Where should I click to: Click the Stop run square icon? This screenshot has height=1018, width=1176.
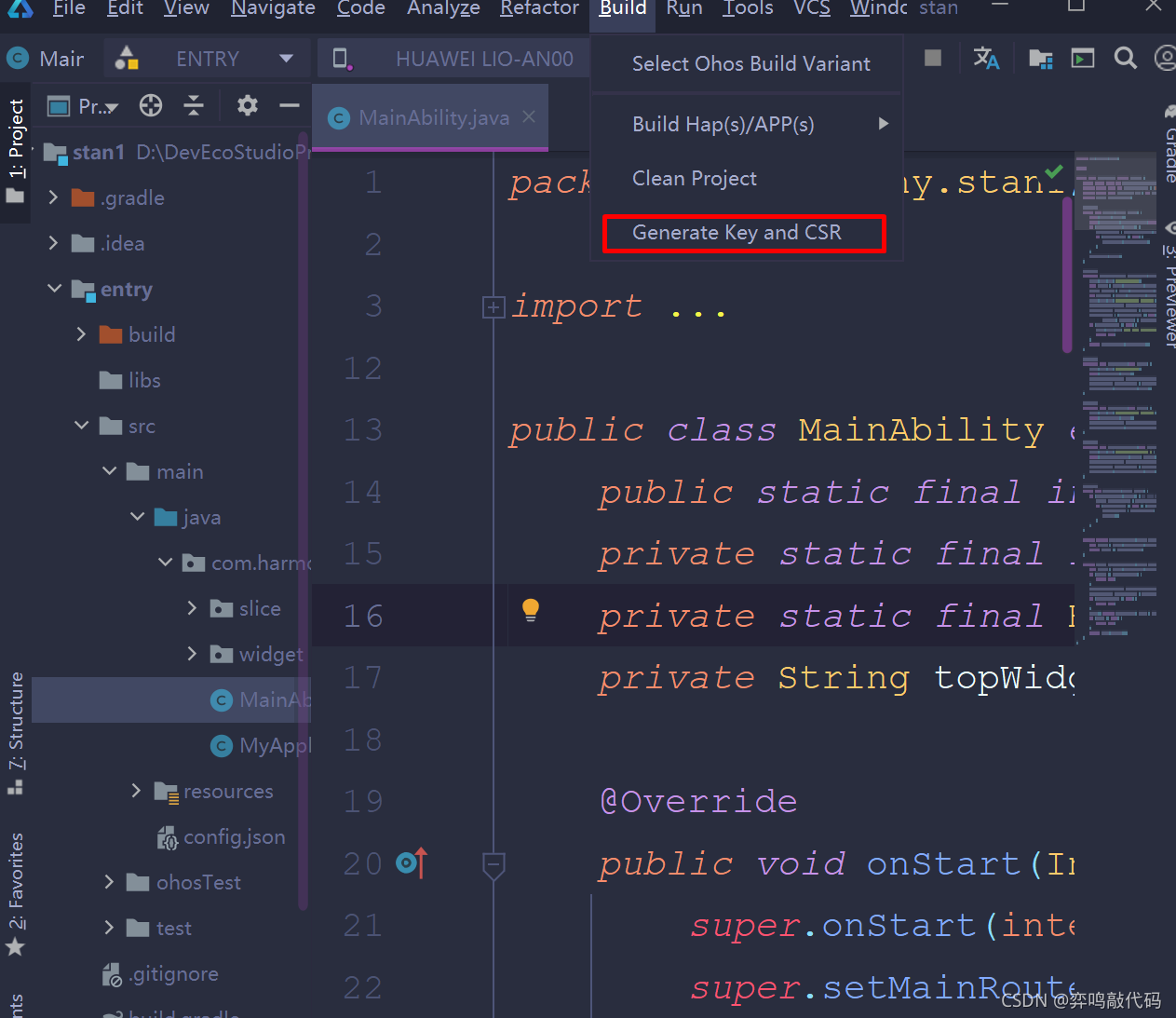[932, 58]
